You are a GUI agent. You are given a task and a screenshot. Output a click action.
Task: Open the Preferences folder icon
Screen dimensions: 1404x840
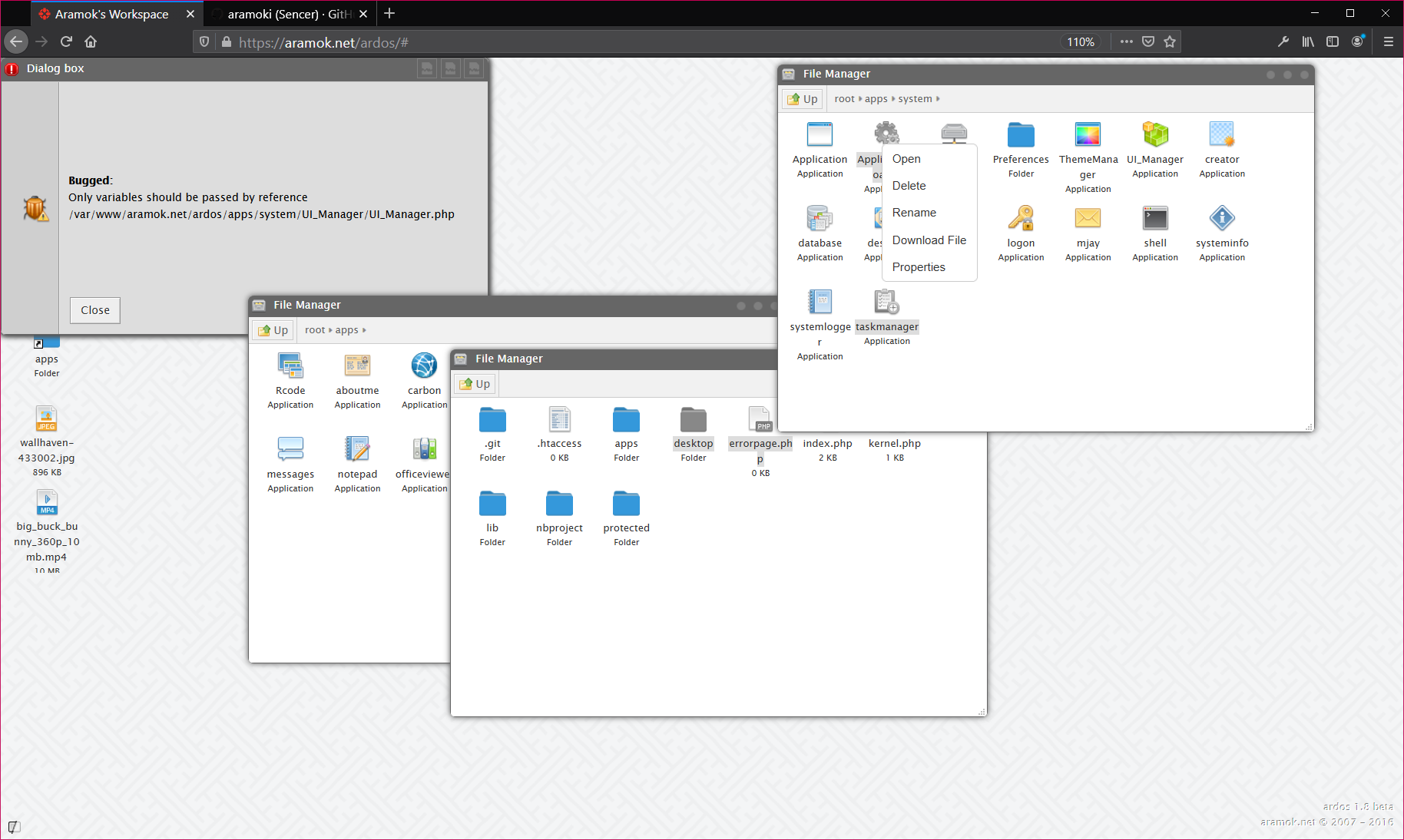click(x=1021, y=135)
